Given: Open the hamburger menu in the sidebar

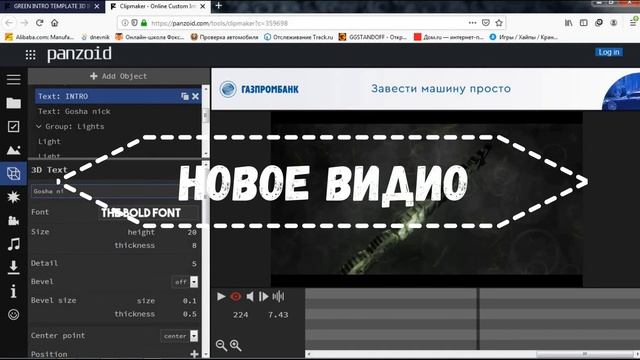Looking at the screenshot, I should click(13, 80).
